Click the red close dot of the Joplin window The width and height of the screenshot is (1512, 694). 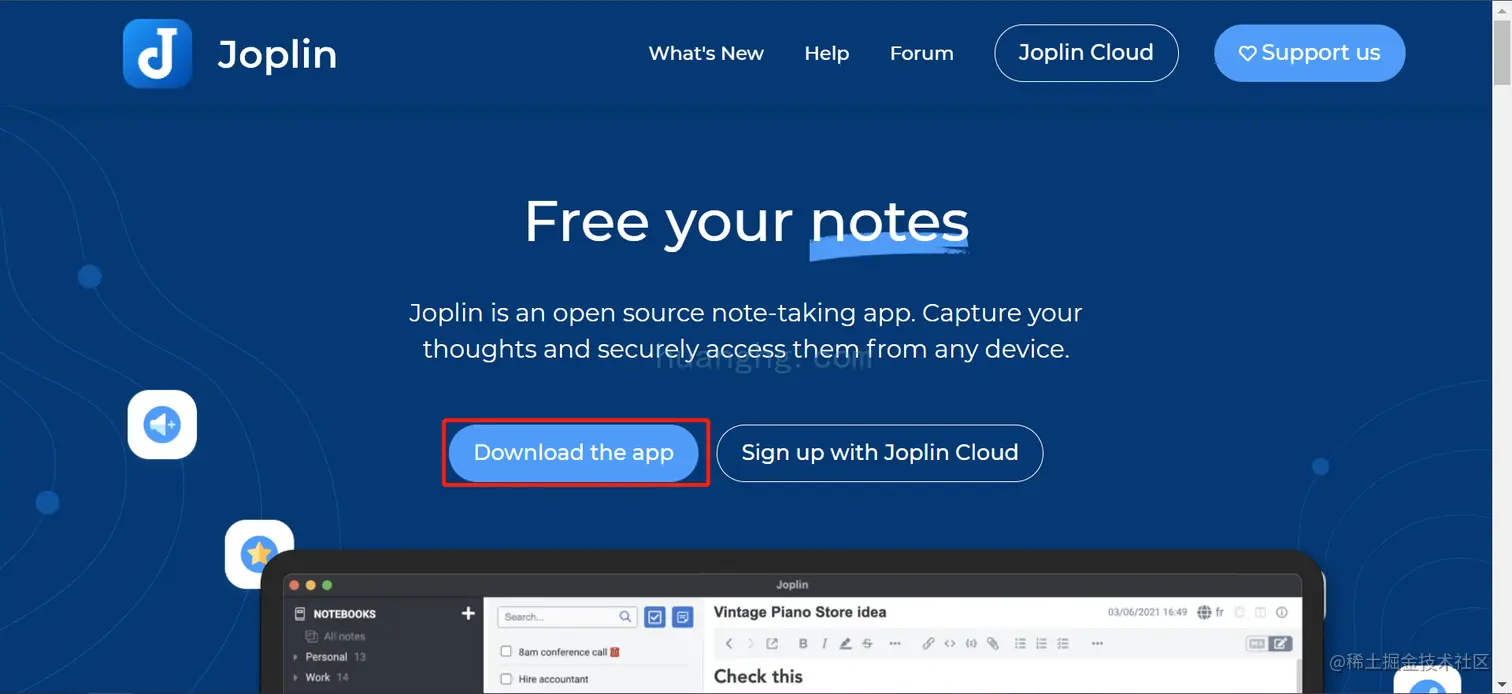point(295,585)
